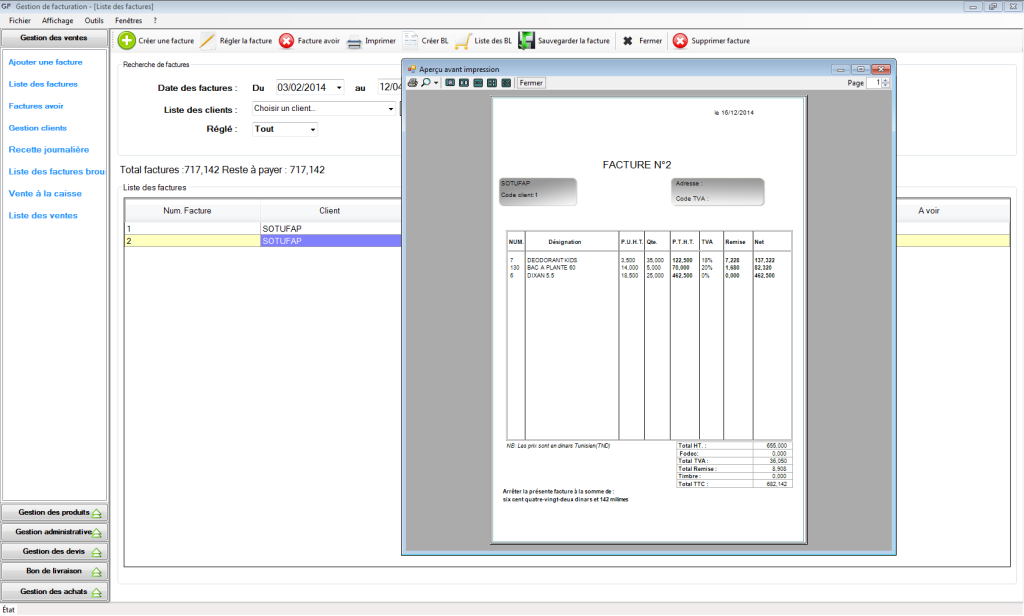The width and height of the screenshot is (1024, 616).
Task: Click the print icon in preview window
Action: pos(412,83)
